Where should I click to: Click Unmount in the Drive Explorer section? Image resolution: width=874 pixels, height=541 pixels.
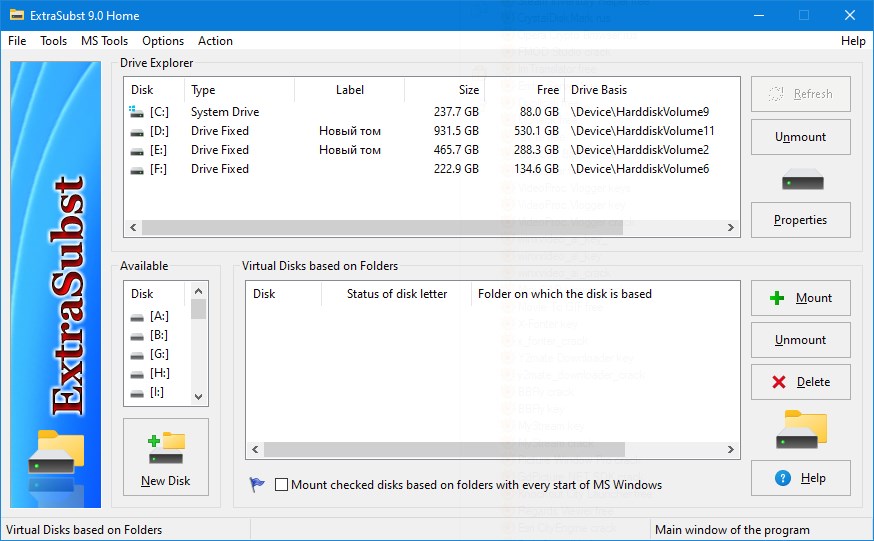coord(800,137)
